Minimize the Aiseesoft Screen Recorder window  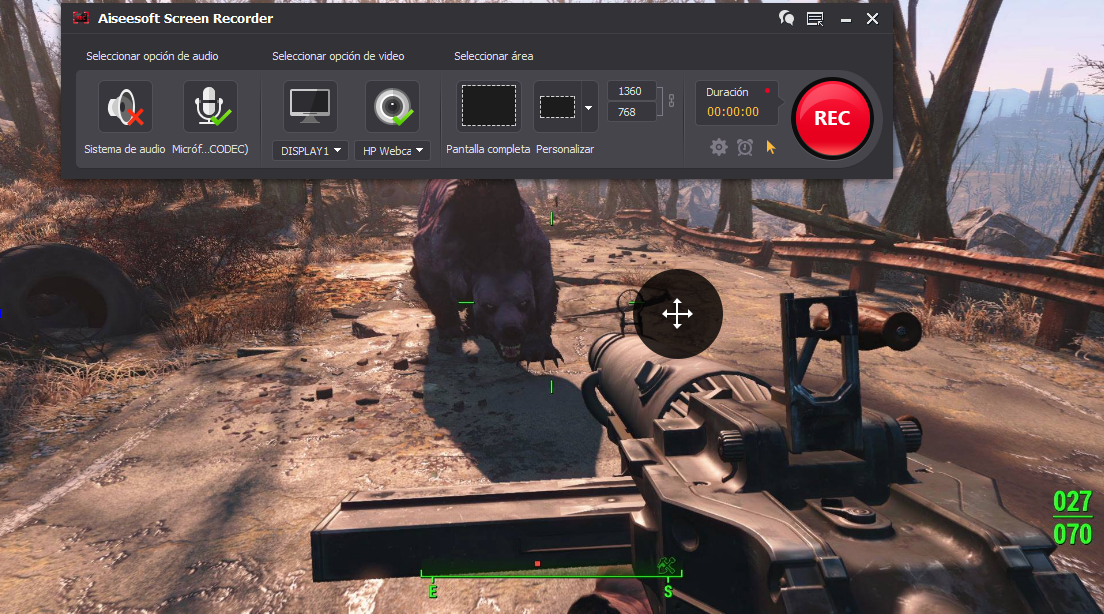(846, 20)
